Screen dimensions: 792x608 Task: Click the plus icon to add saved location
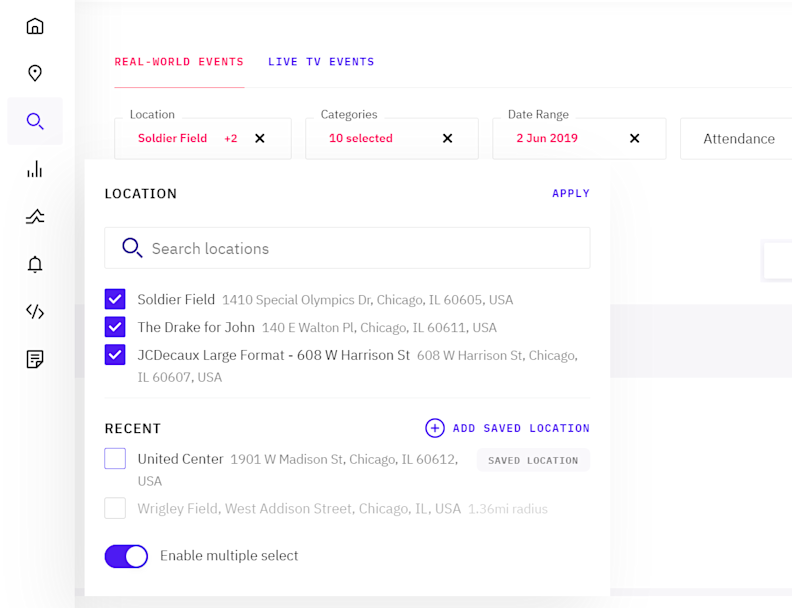[x=434, y=428]
